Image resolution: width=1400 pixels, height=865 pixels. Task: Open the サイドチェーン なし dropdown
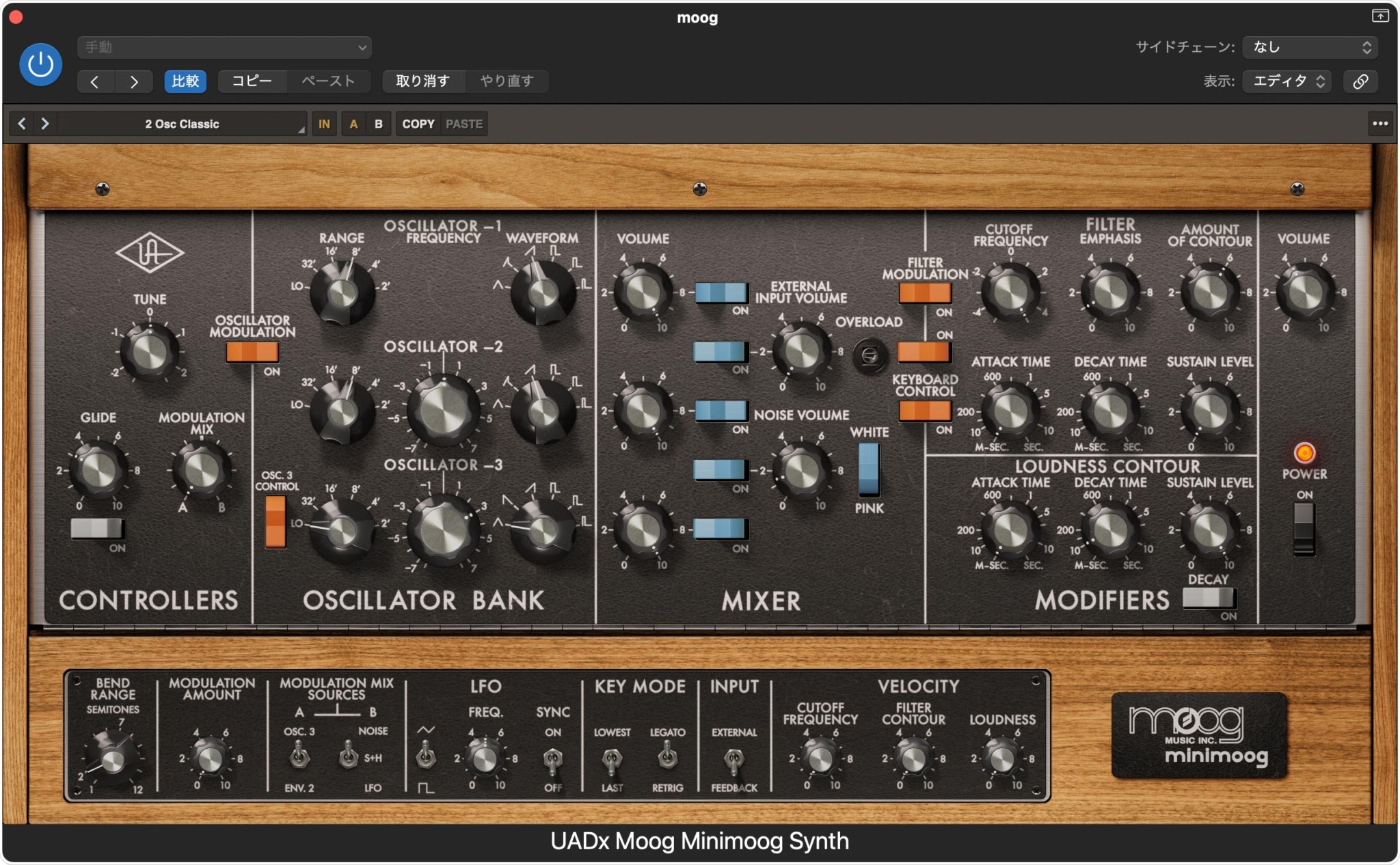point(1310,47)
